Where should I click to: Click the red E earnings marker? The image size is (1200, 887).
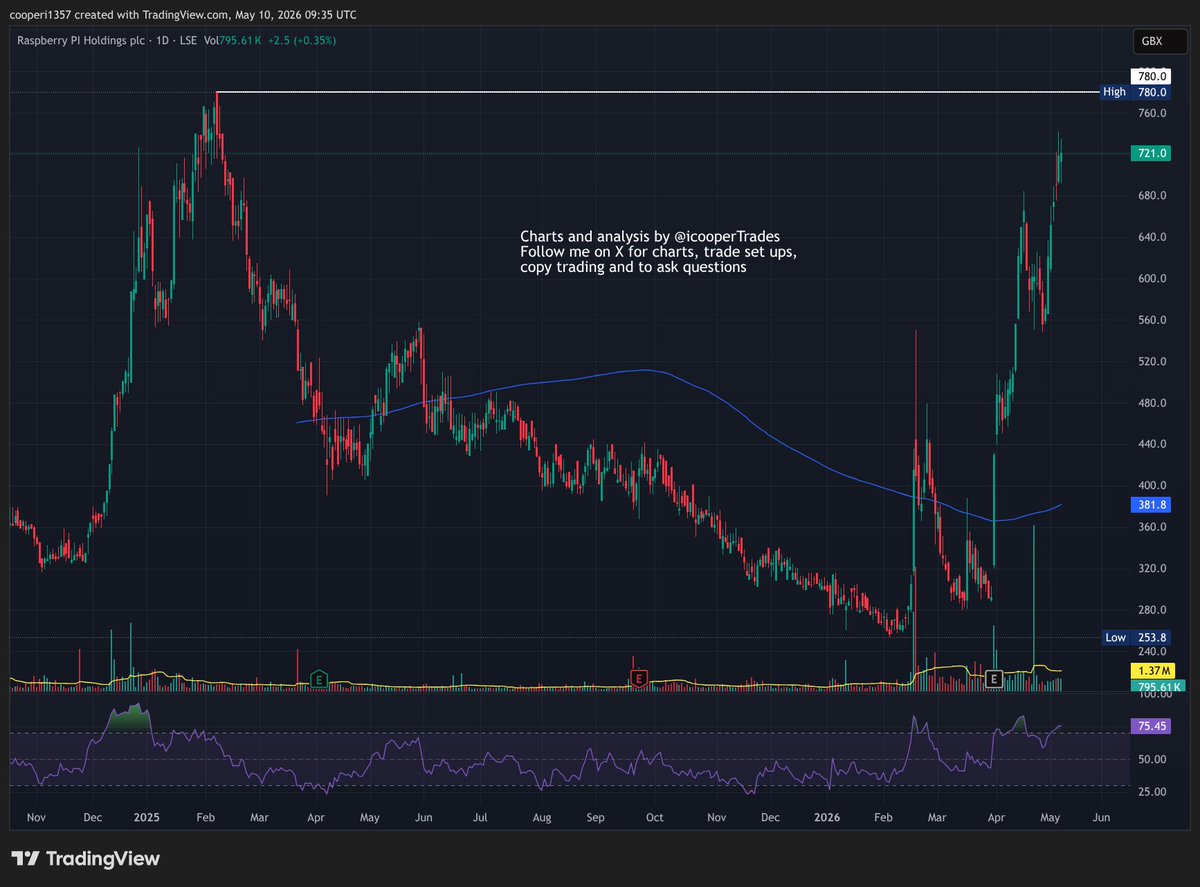coord(638,679)
